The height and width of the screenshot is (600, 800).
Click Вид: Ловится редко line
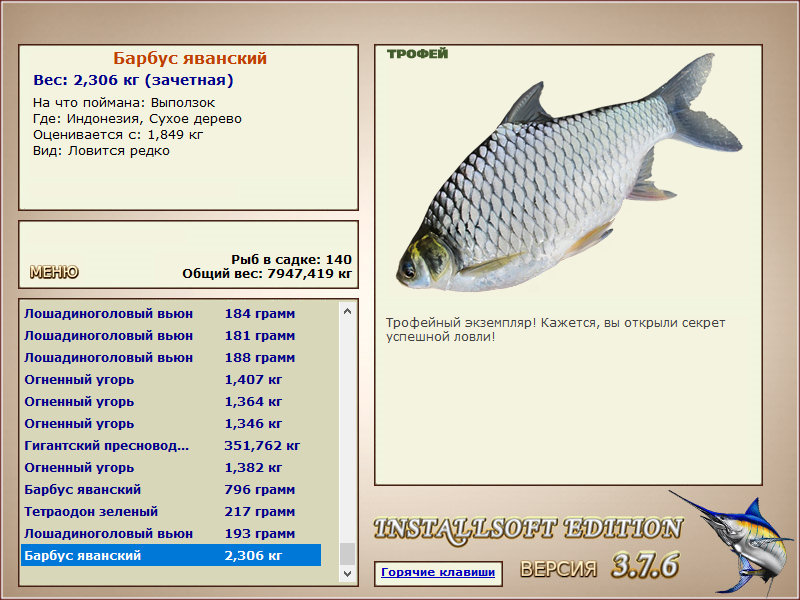tap(101, 151)
